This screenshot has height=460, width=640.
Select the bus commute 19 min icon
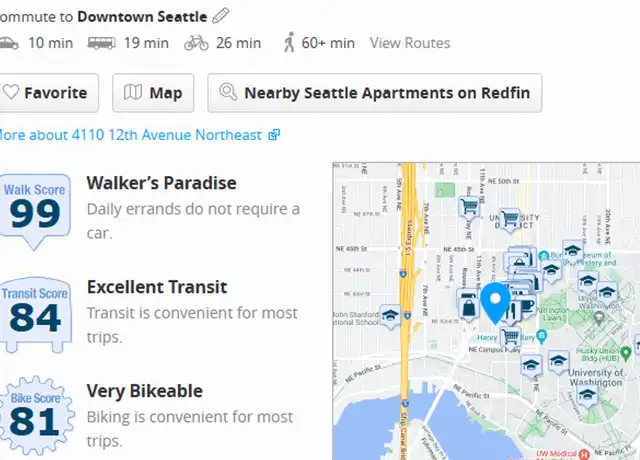coord(102,43)
